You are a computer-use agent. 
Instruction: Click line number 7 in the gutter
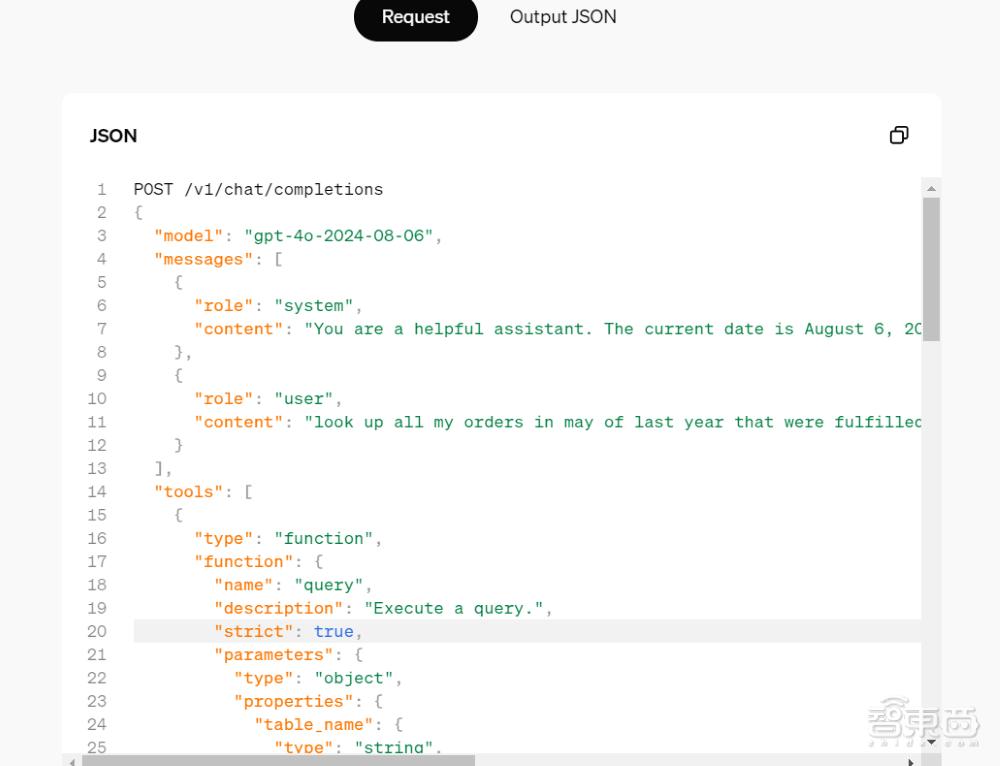tap(101, 329)
